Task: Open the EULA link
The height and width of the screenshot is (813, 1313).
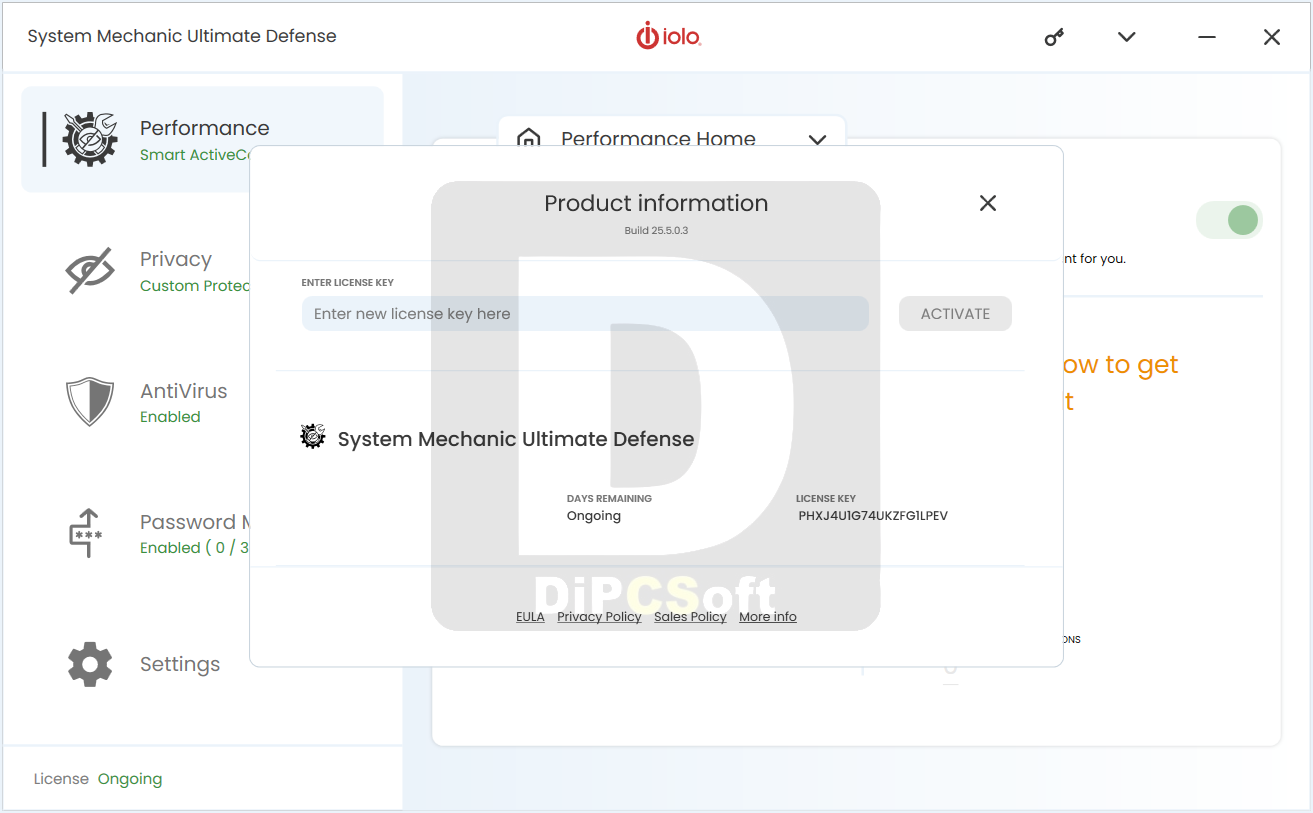Action: pos(530,617)
